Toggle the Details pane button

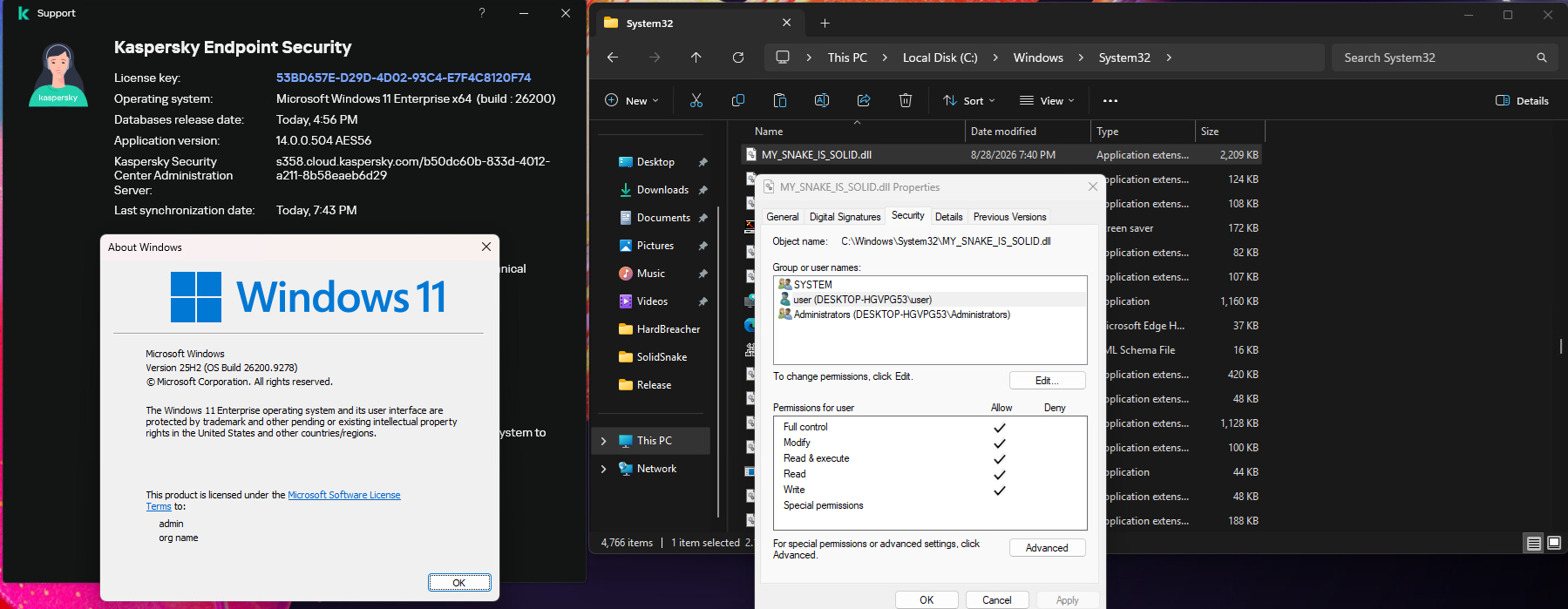[1522, 100]
